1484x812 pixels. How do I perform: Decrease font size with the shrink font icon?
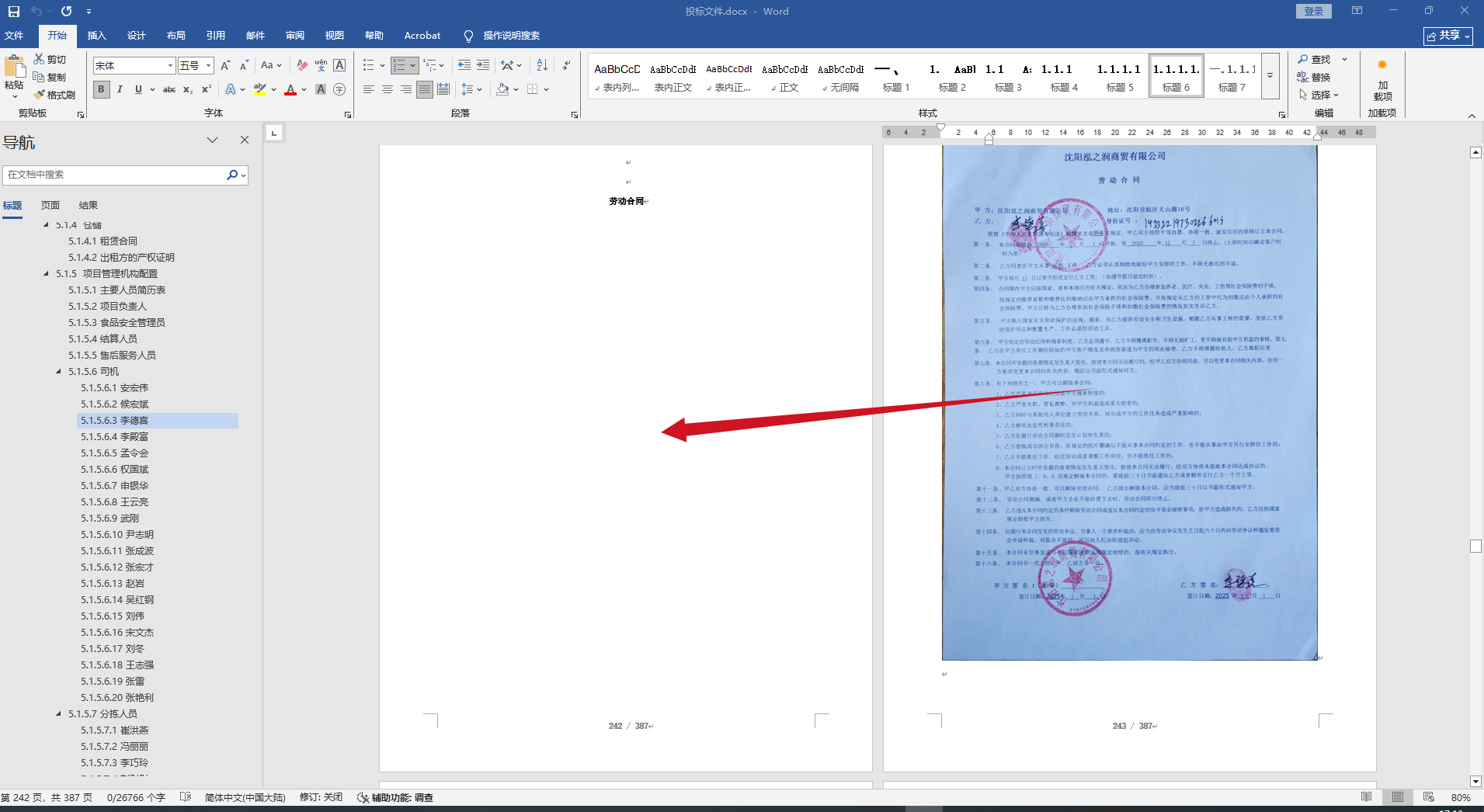pyautogui.click(x=244, y=66)
